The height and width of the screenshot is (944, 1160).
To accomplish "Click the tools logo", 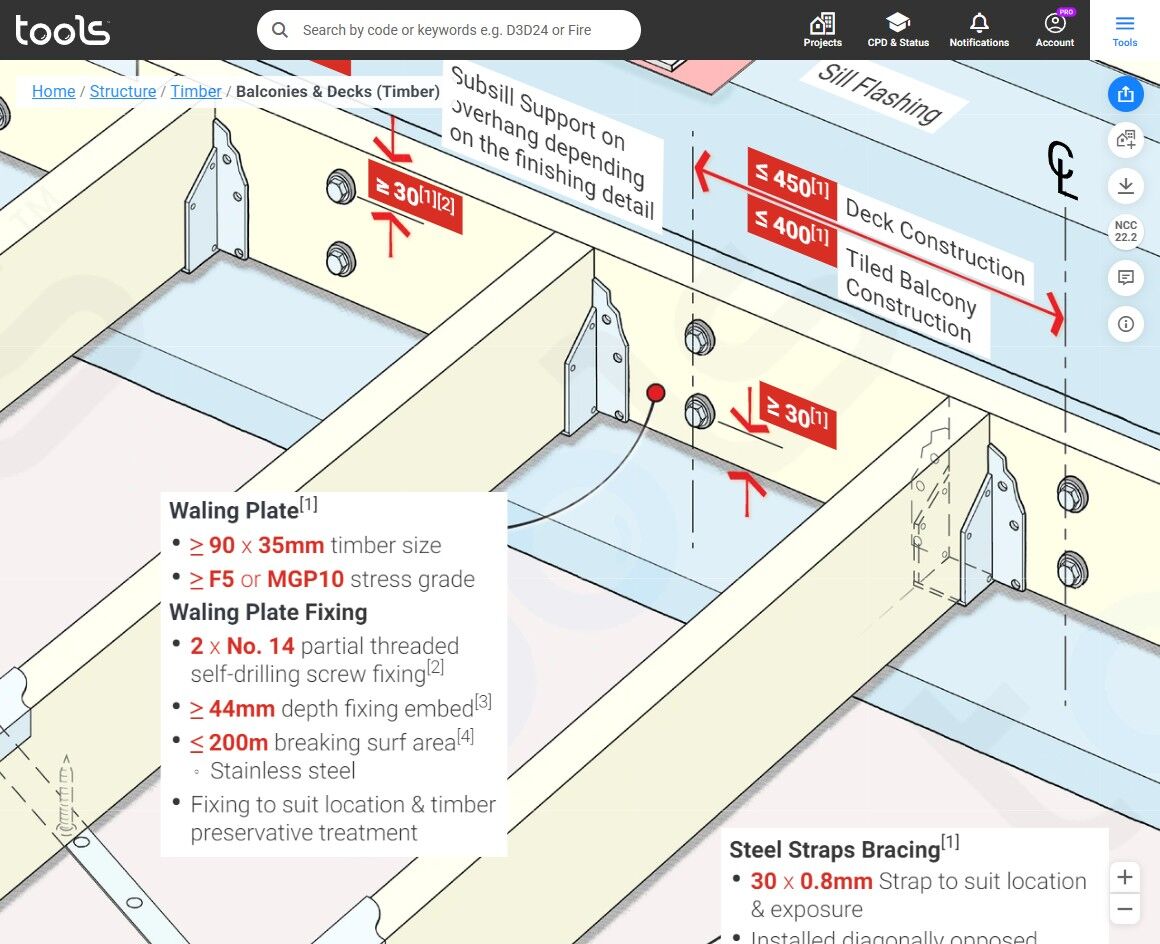I will point(63,30).
